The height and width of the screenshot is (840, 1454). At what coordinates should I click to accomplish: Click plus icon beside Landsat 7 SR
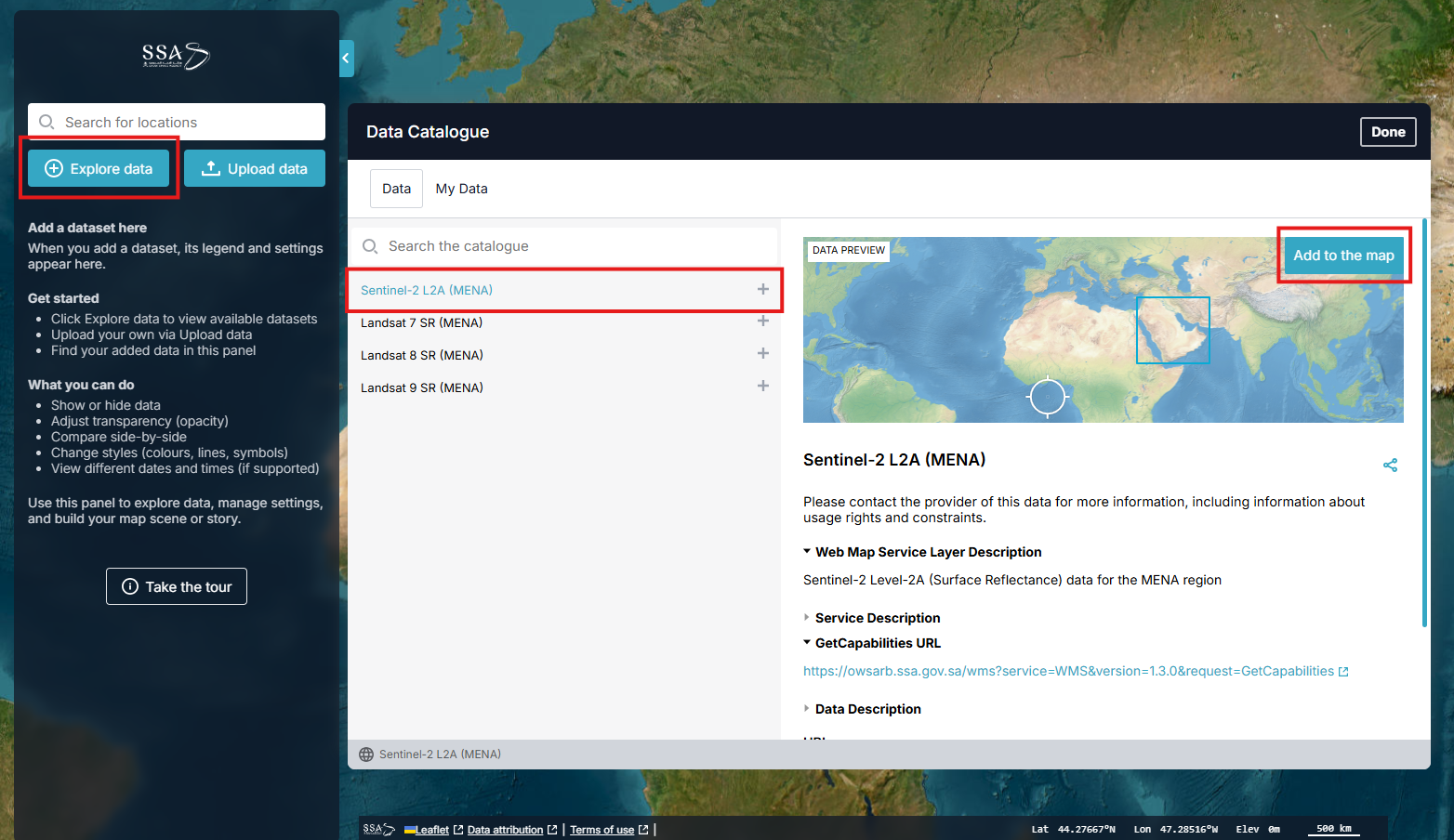tap(762, 322)
